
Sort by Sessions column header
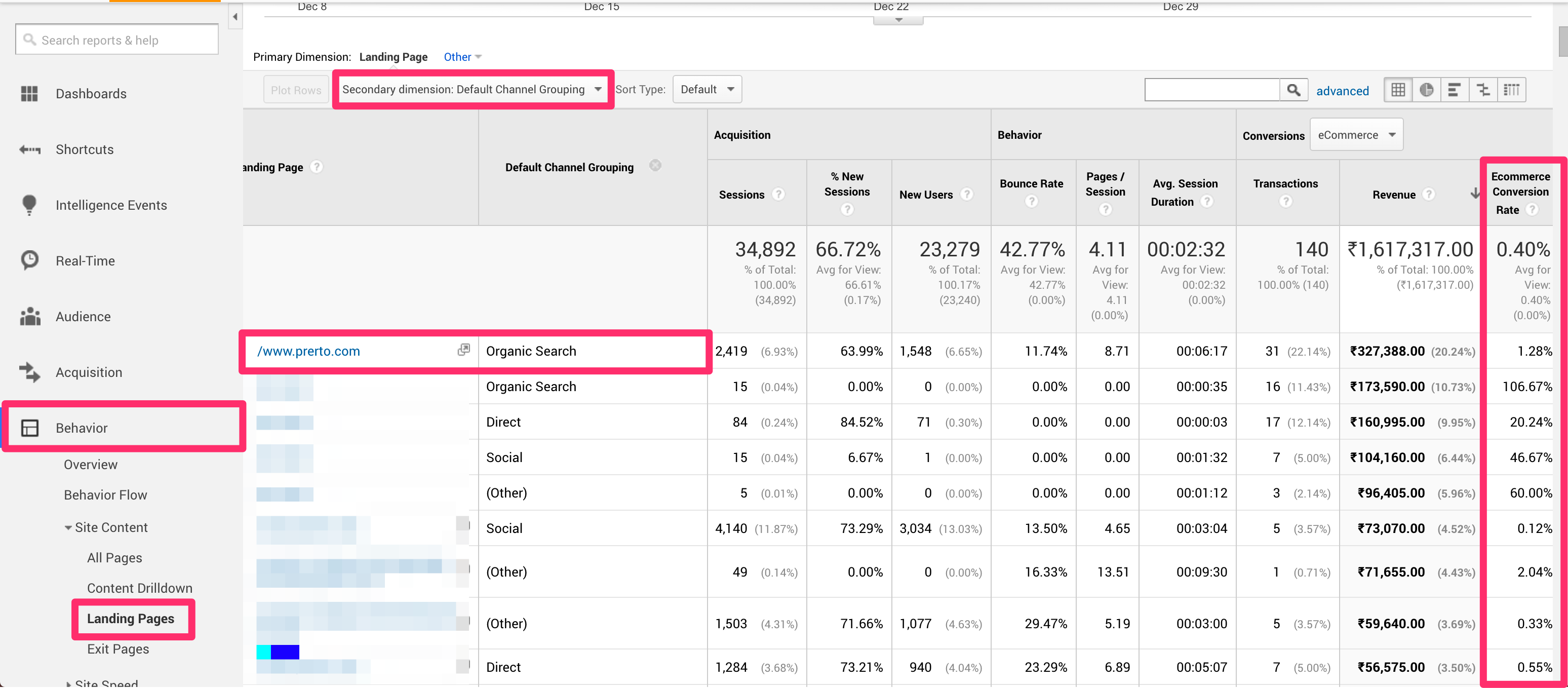741,195
